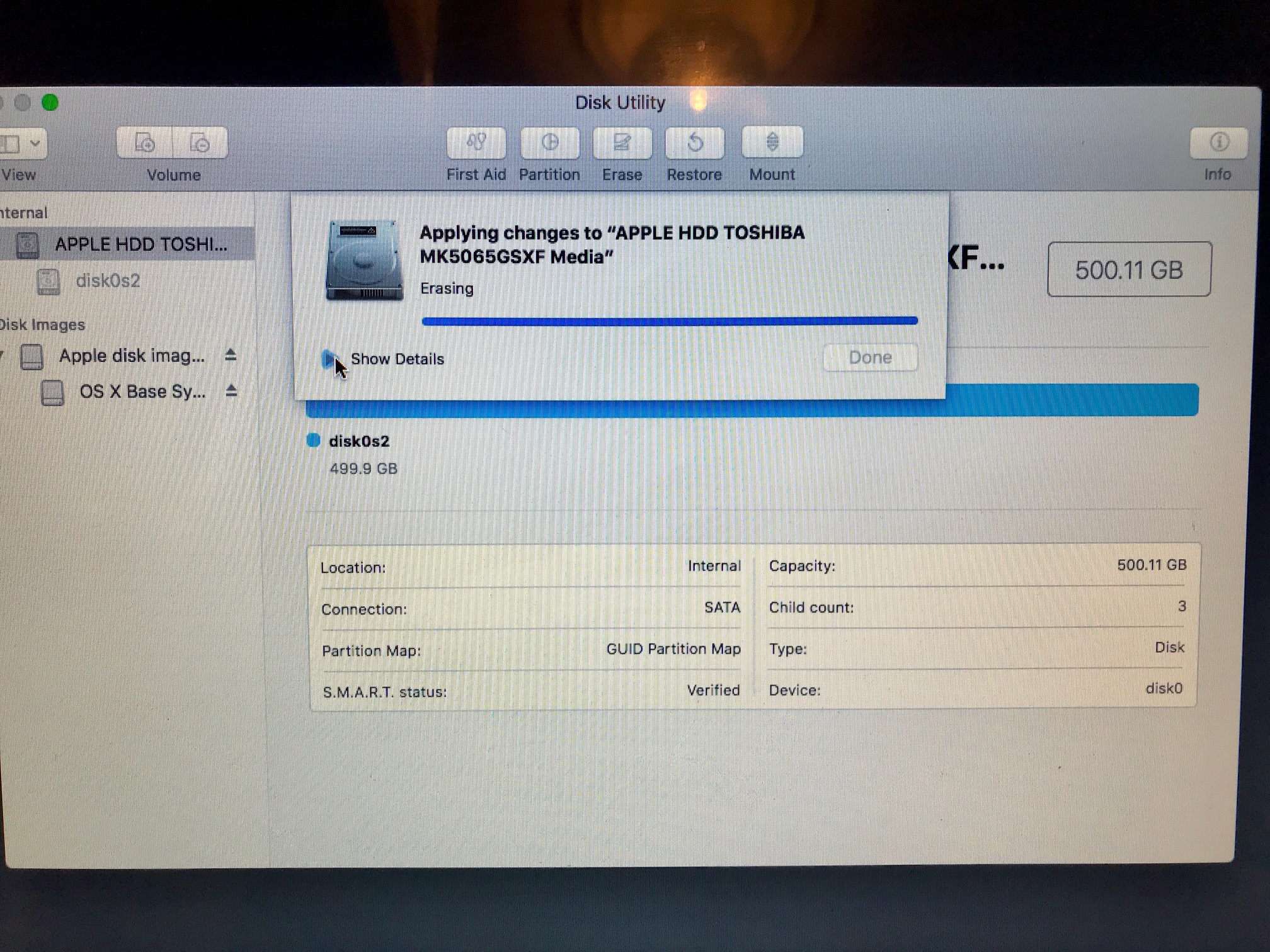This screenshot has width=1270, height=952.
Task: Click the Restore toolbar icon
Action: point(695,143)
